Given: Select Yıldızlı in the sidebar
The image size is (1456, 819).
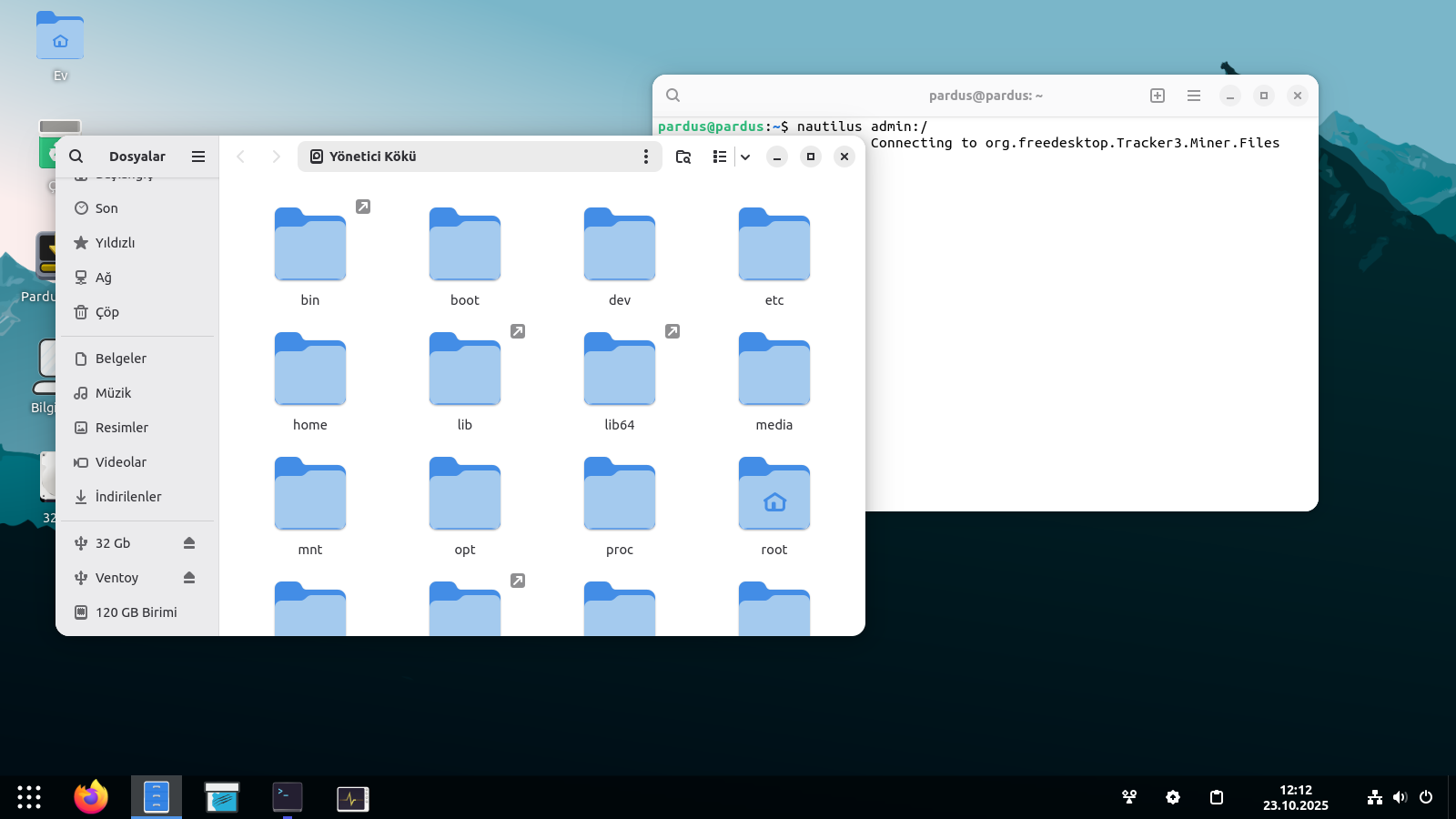Looking at the screenshot, I should 115,243.
